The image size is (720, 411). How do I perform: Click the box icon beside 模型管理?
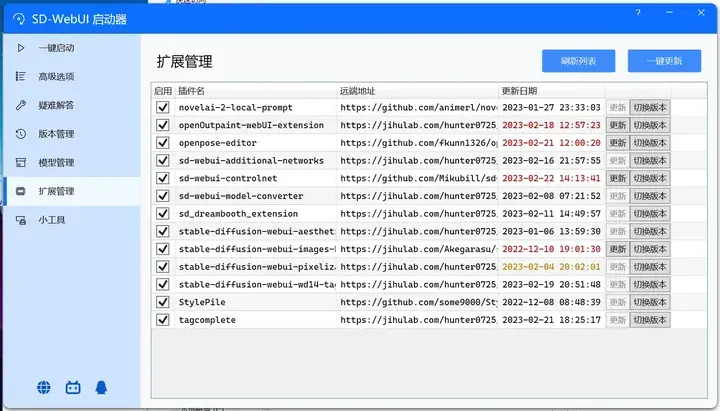[21, 163]
